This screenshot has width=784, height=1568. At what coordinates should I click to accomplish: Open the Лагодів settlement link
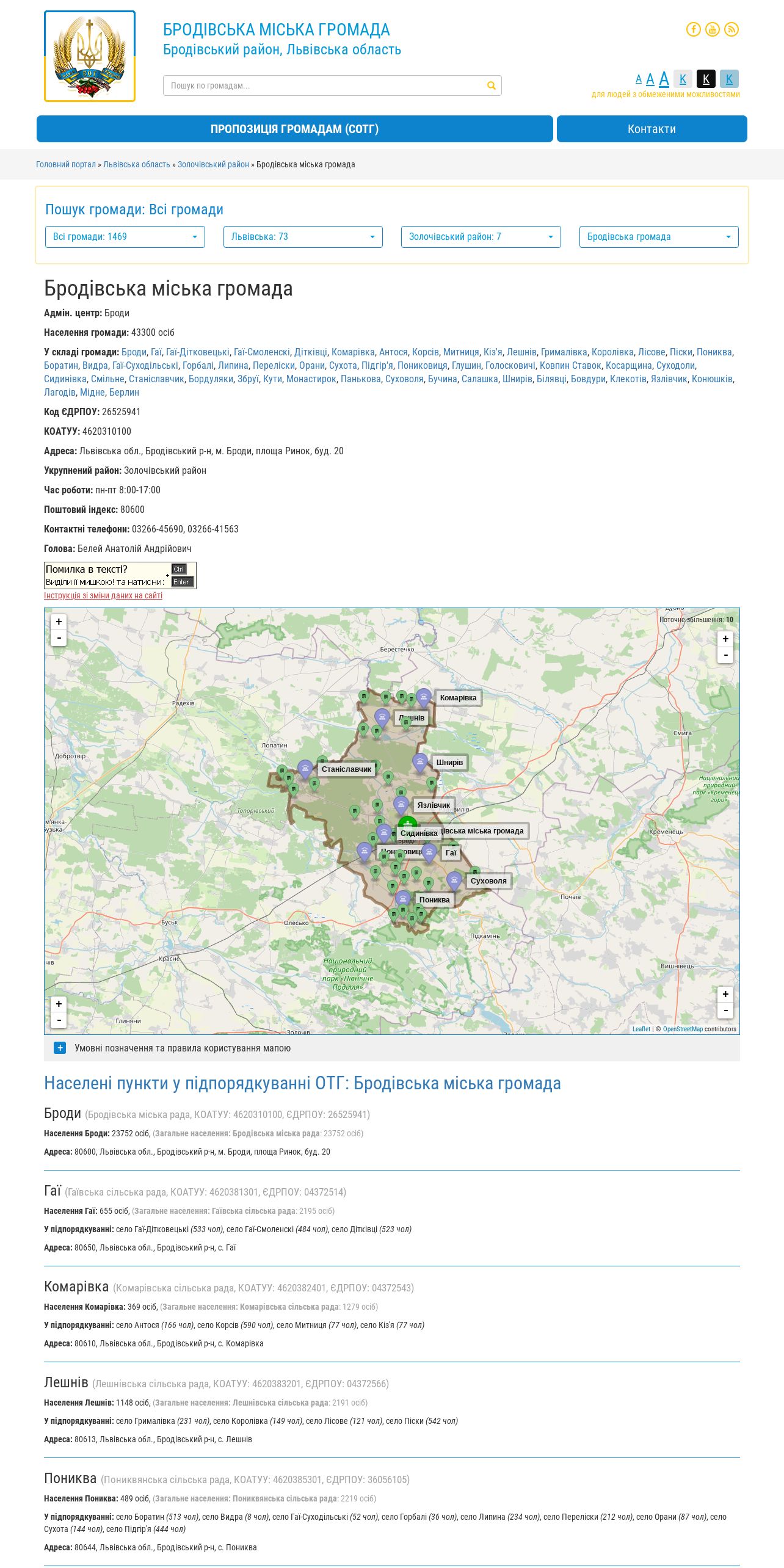60,392
